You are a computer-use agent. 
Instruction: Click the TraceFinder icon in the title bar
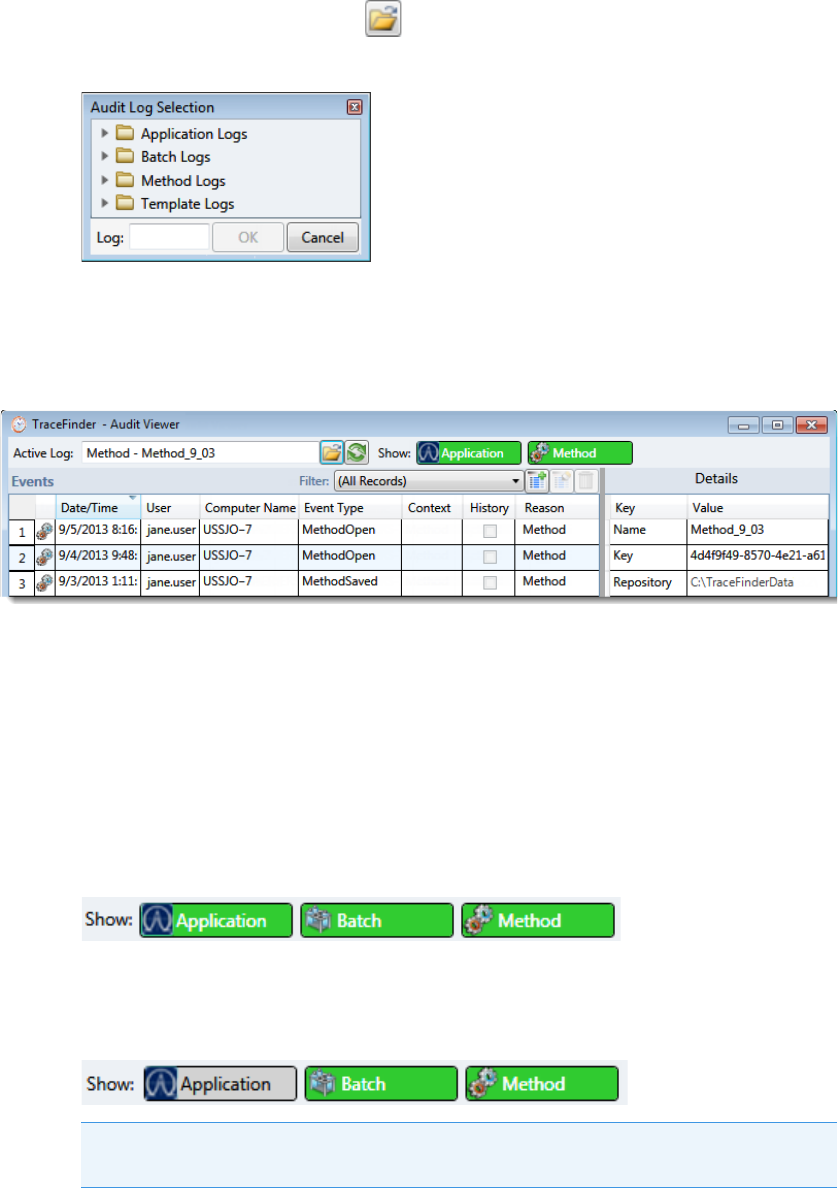[x=19, y=425]
